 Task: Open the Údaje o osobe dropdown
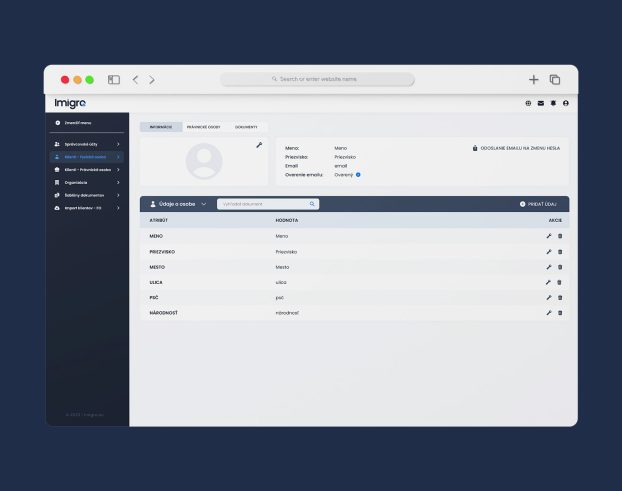pos(178,204)
